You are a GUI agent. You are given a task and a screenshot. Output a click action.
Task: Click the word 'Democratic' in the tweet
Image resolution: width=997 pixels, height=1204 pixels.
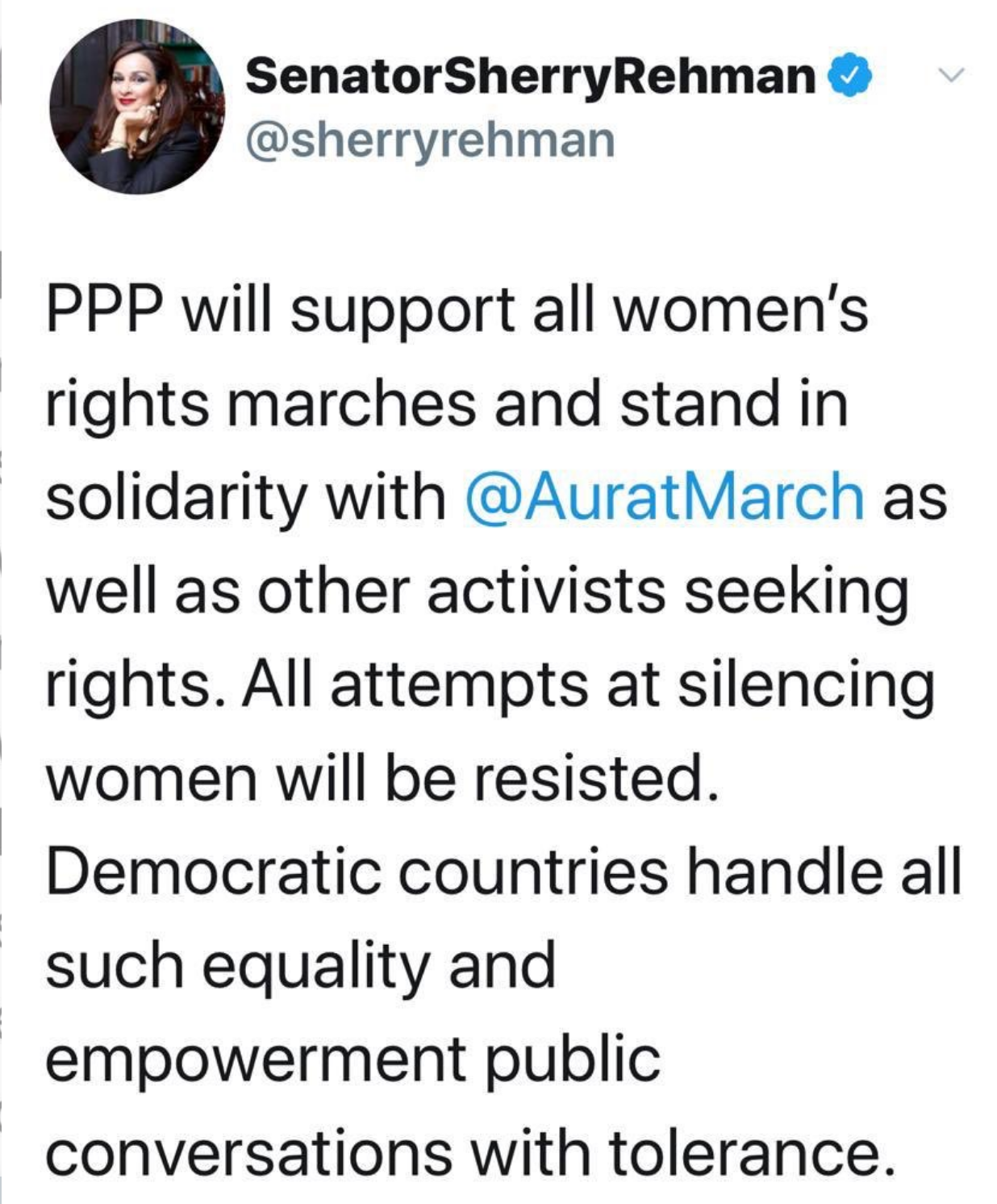click(213, 872)
